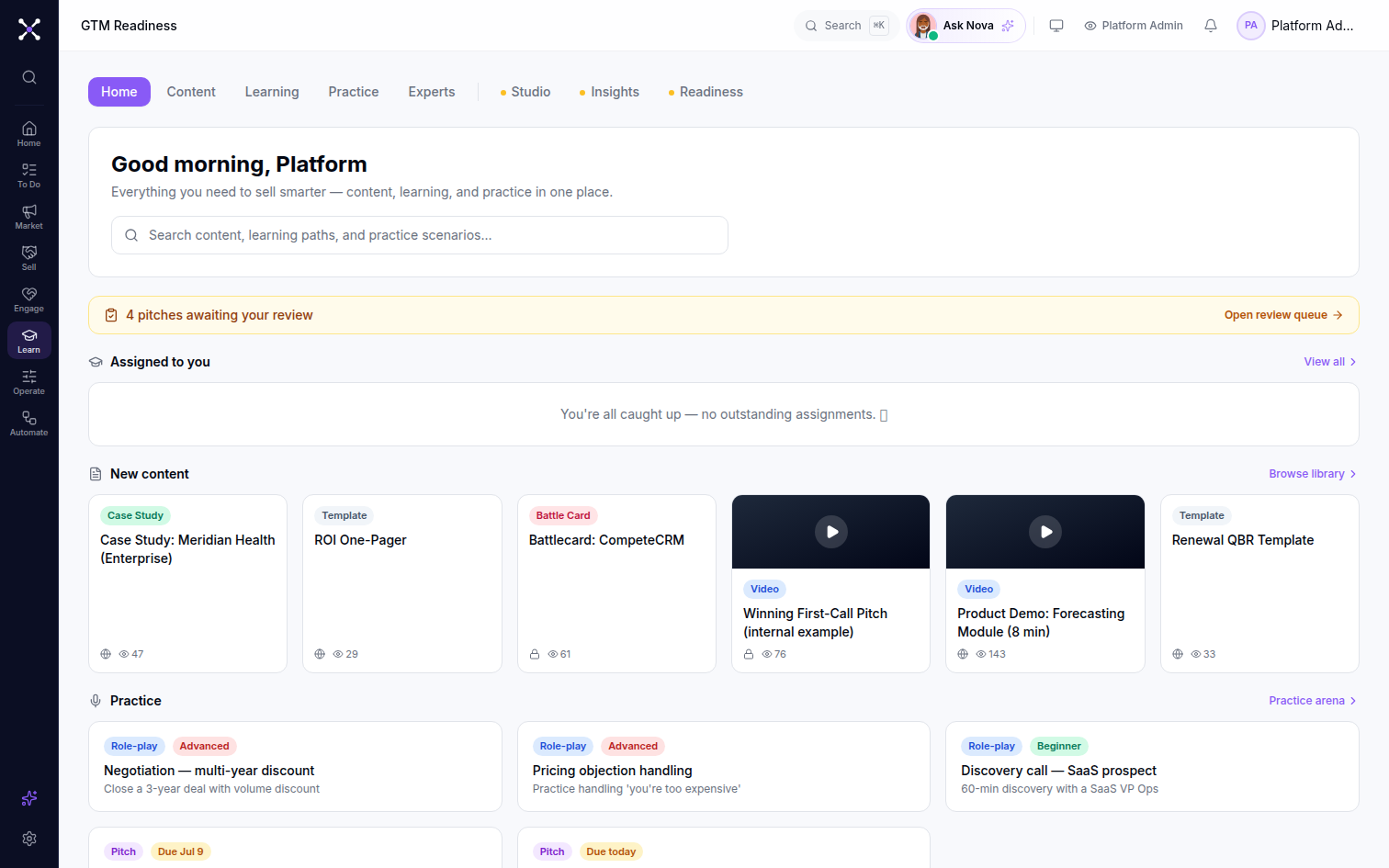Click 4 pitches awaiting your review text
The image size is (1389, 868).
[220, 315]
